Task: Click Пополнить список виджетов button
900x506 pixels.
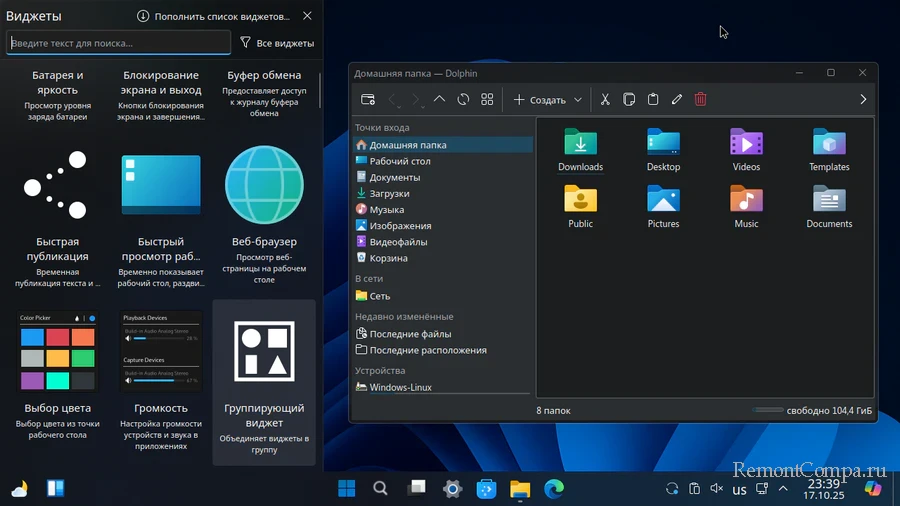Action: (214, 16)
